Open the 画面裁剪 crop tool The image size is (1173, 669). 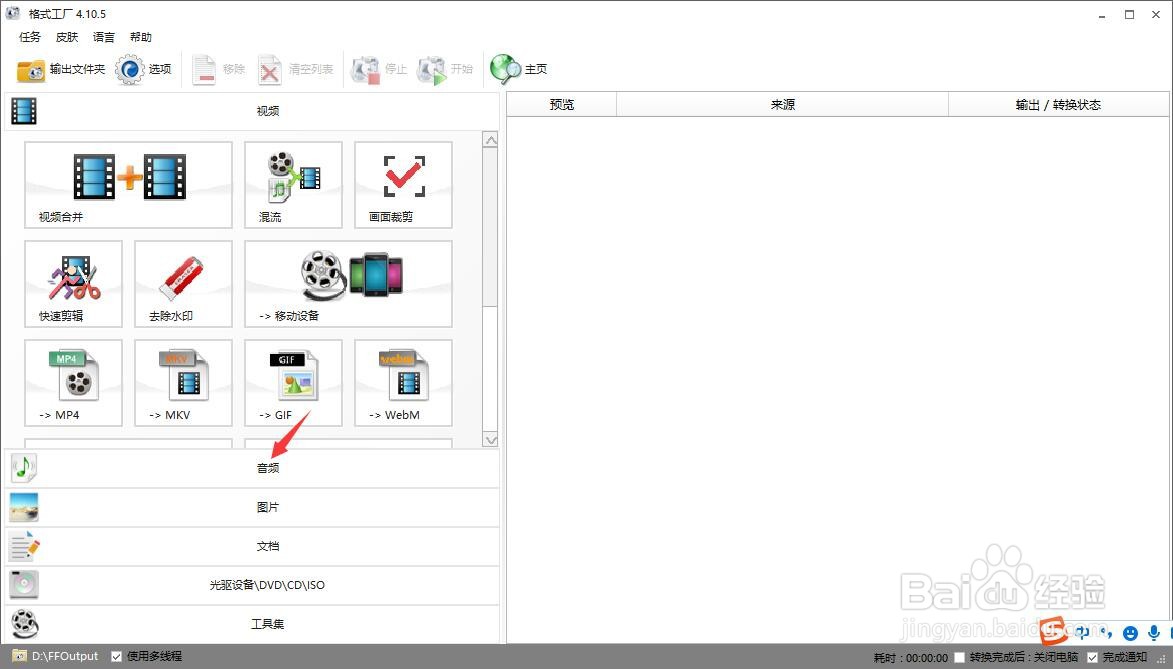[403, 185]
